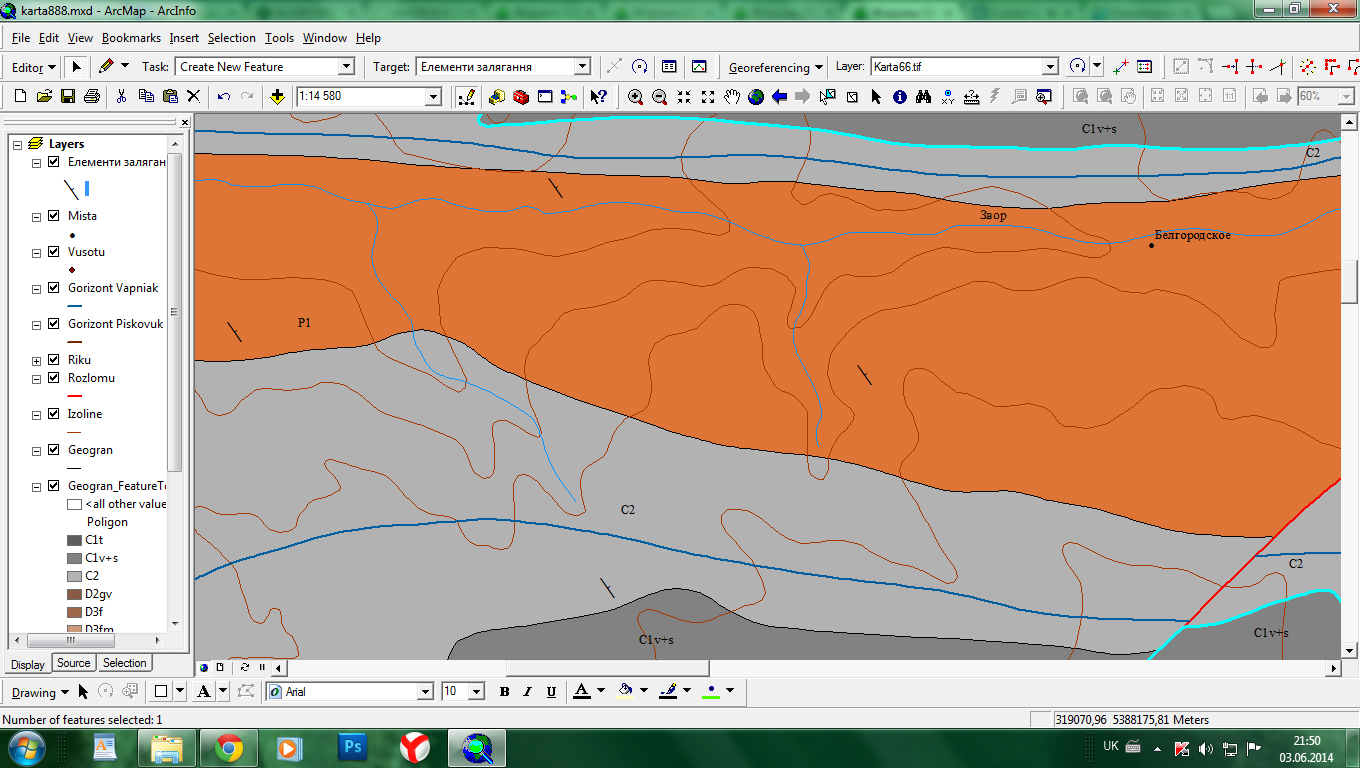Open the Georeferencing menu
Viewport: 1360px width, 768px height.
(775, 67)
